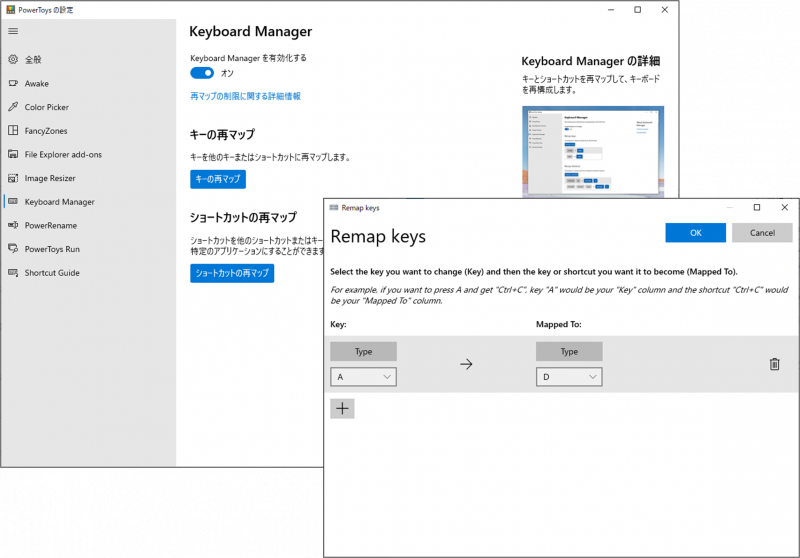Open the PowerToys Run settings page

pyautogui.click(x=87, y=249)
